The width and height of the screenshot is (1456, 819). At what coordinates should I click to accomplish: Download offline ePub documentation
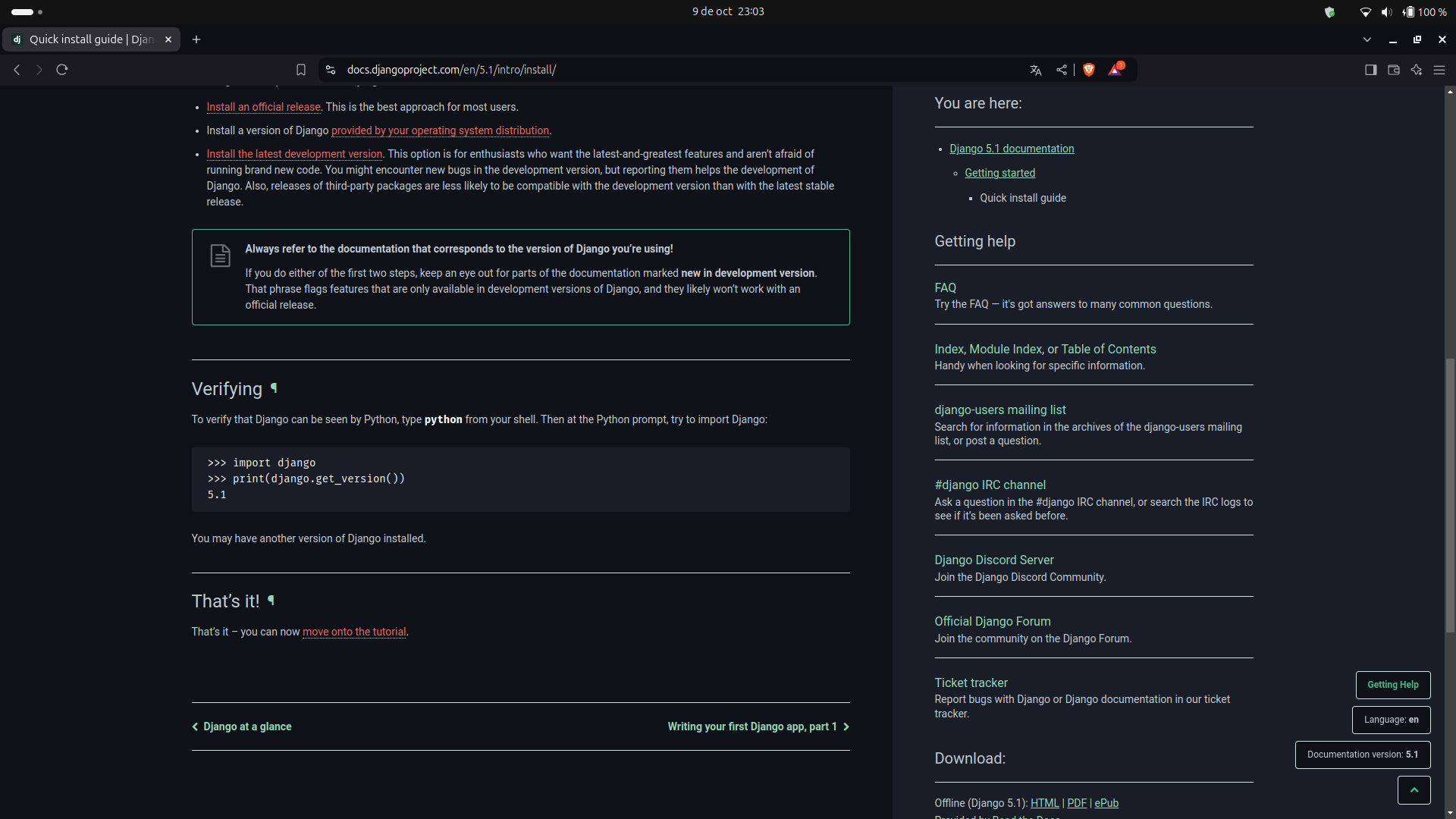(1106, 803)
